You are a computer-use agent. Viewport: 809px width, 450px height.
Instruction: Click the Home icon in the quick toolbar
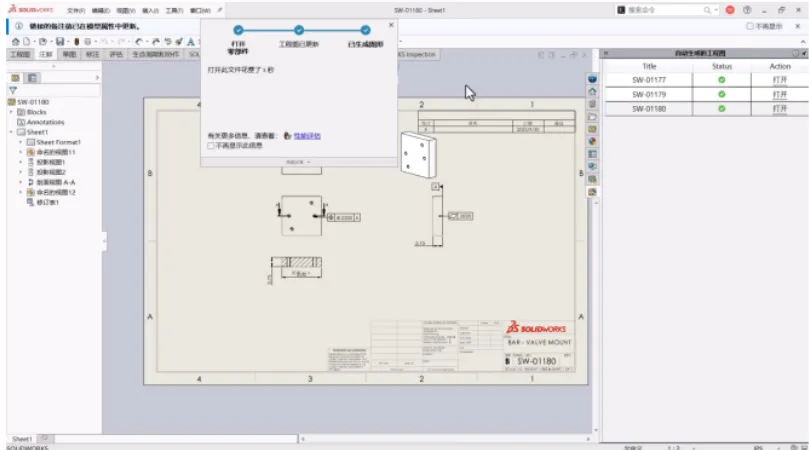pos(14,42)
